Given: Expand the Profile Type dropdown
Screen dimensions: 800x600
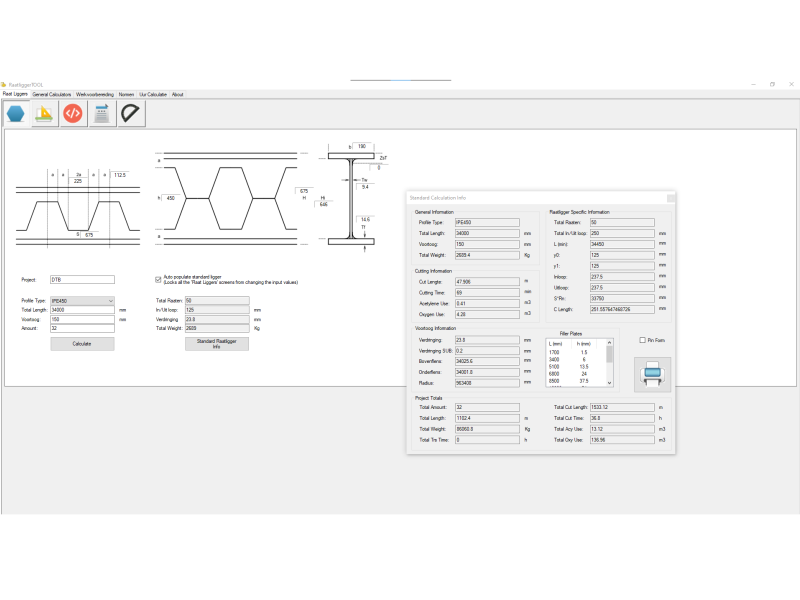Looking at the screenshot, I should pos(109,300).
